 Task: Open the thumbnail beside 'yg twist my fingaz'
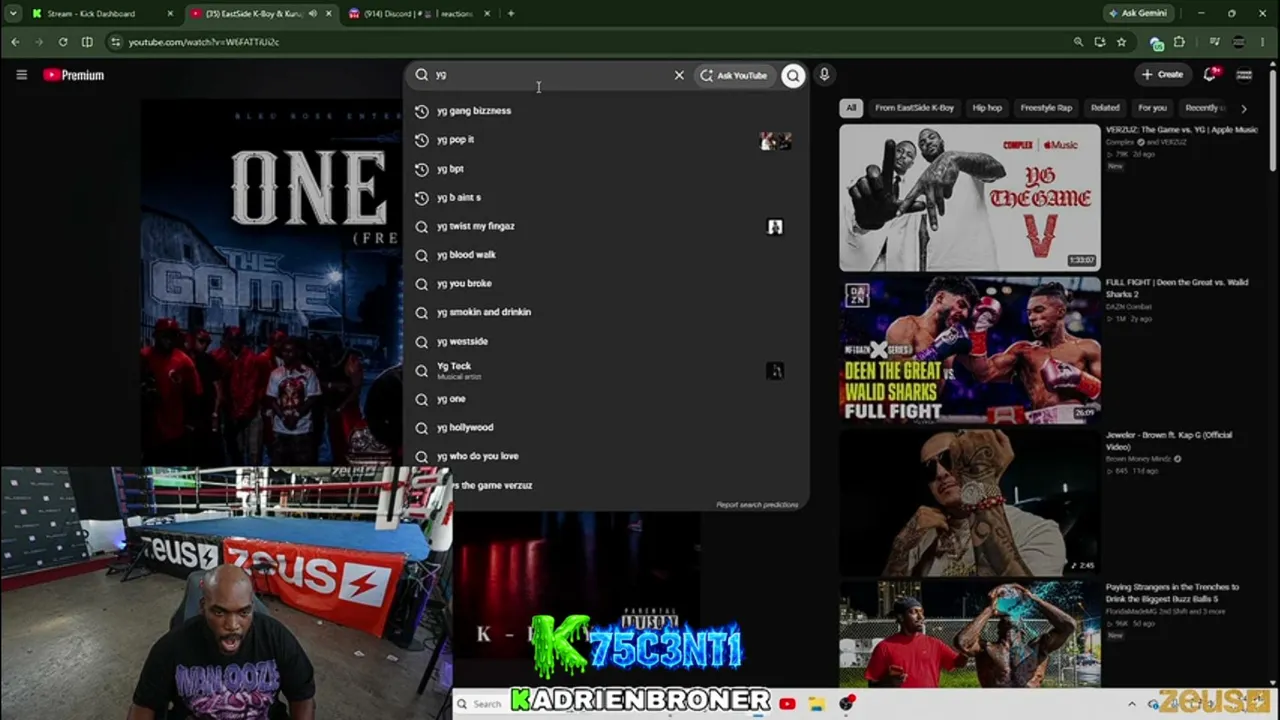pos(775,227)
